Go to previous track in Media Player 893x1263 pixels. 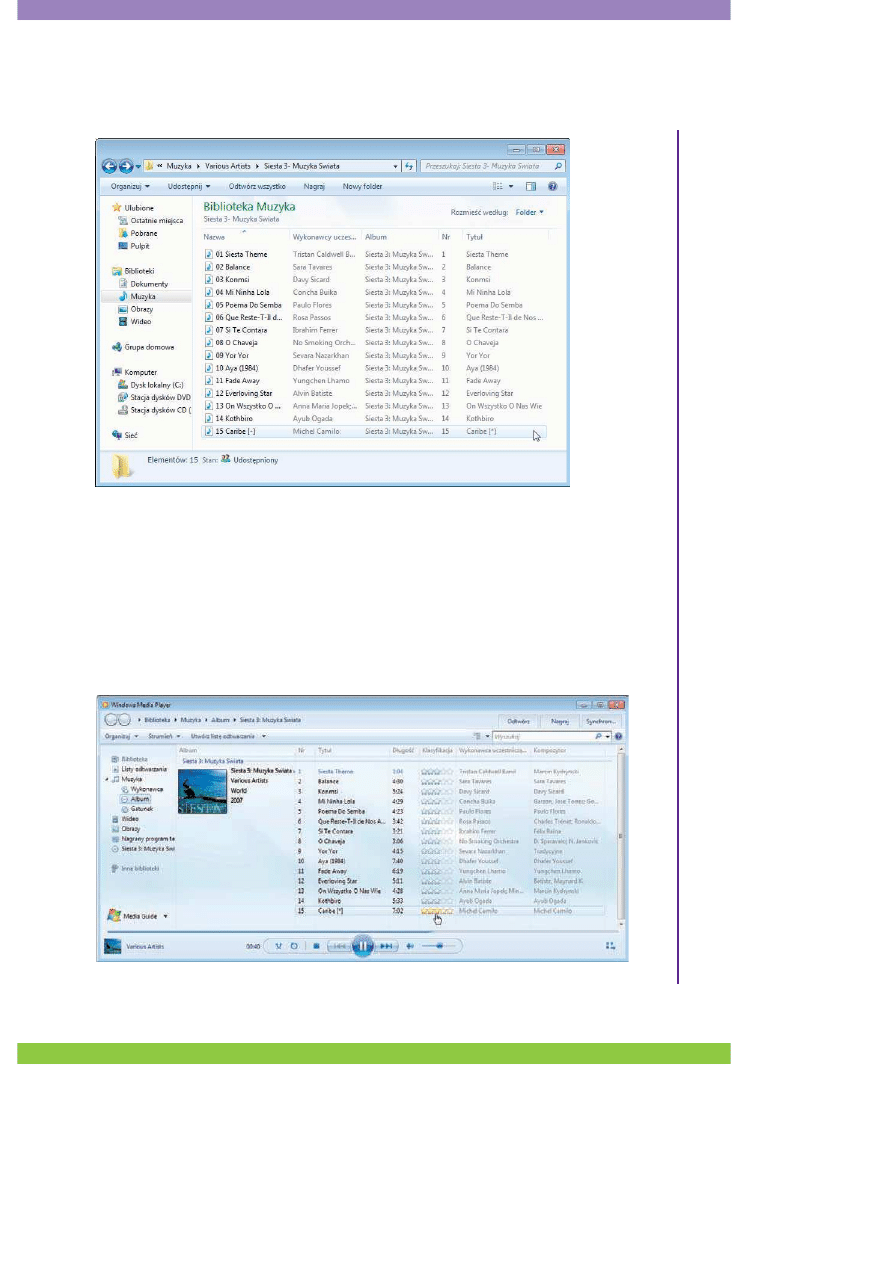click(339, 946)
